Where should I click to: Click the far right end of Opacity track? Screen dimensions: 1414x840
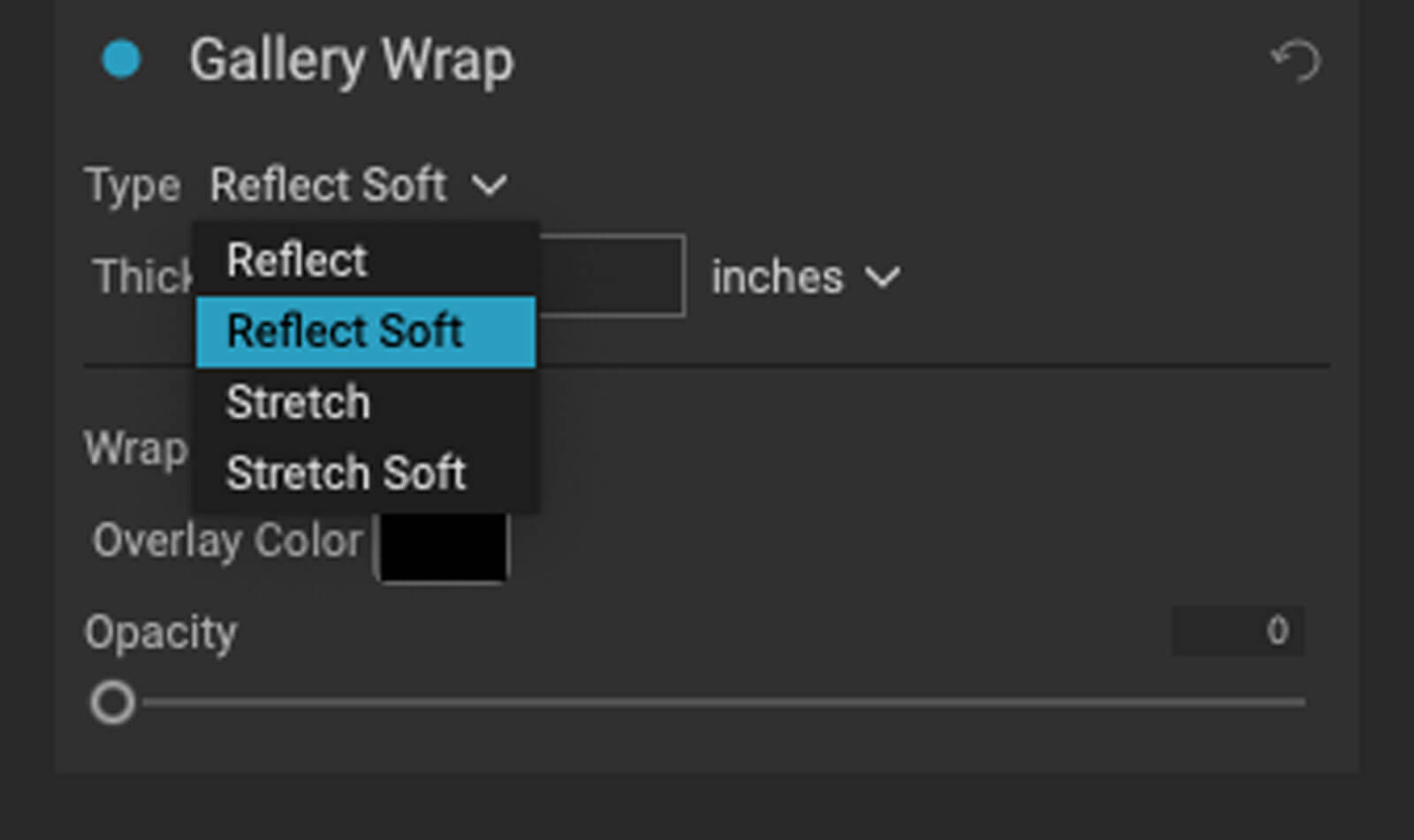click(1299, 703)
